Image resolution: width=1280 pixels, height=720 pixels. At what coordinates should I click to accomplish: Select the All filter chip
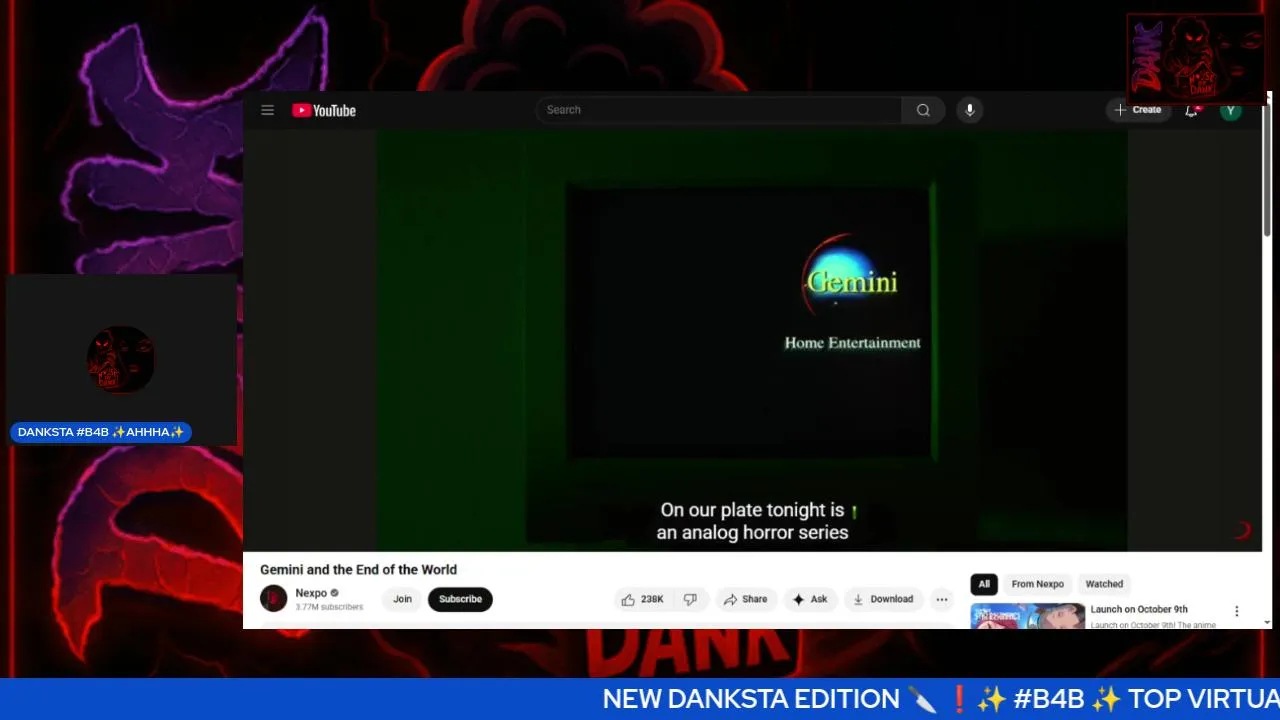click(984, 584)
